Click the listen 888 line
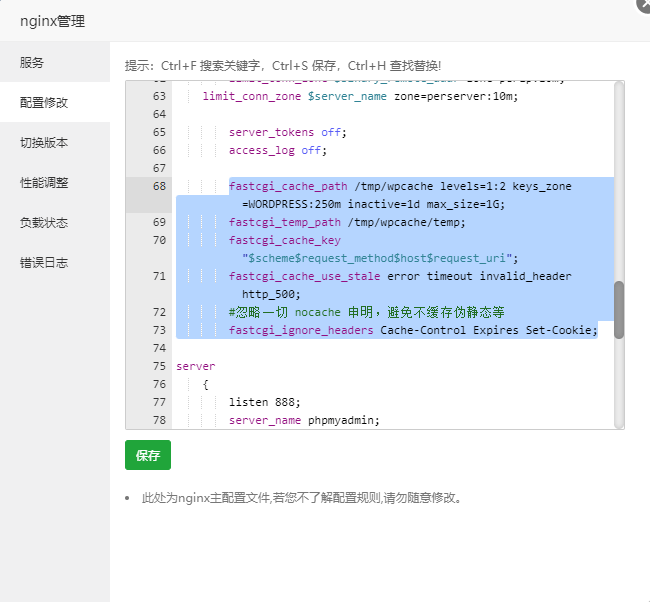The image size is (650, 602). 250,402
